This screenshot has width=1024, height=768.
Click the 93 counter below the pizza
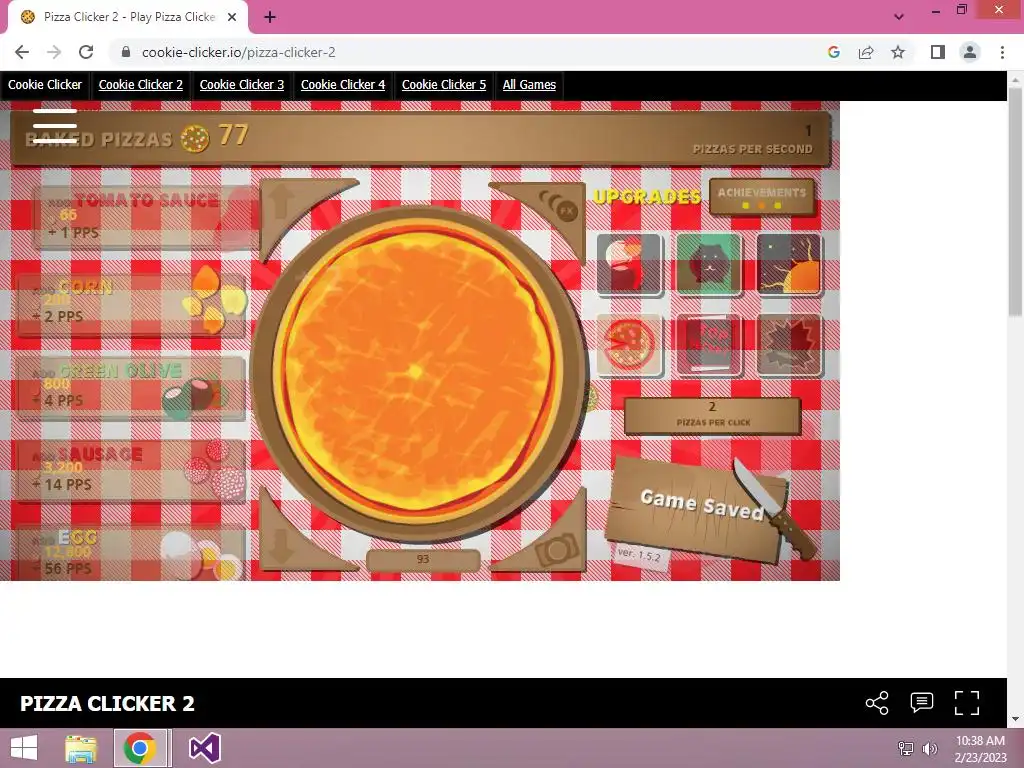(x=423, y=560)
